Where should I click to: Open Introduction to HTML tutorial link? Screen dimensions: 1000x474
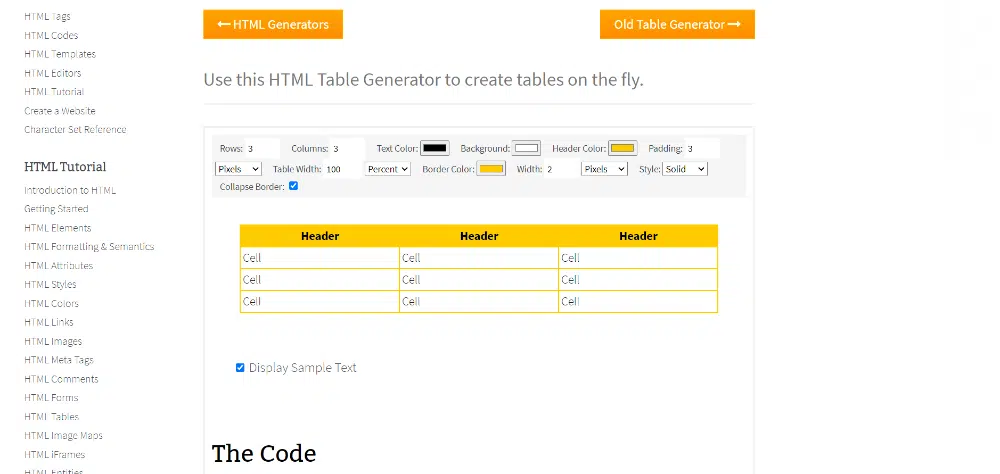click(70, 190)
